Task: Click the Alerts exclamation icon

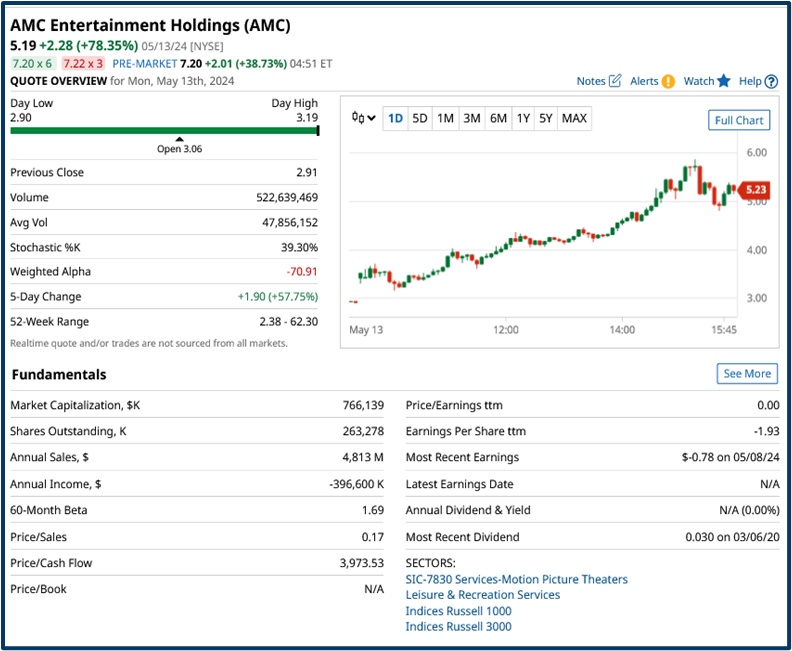Action: (668, 81)
